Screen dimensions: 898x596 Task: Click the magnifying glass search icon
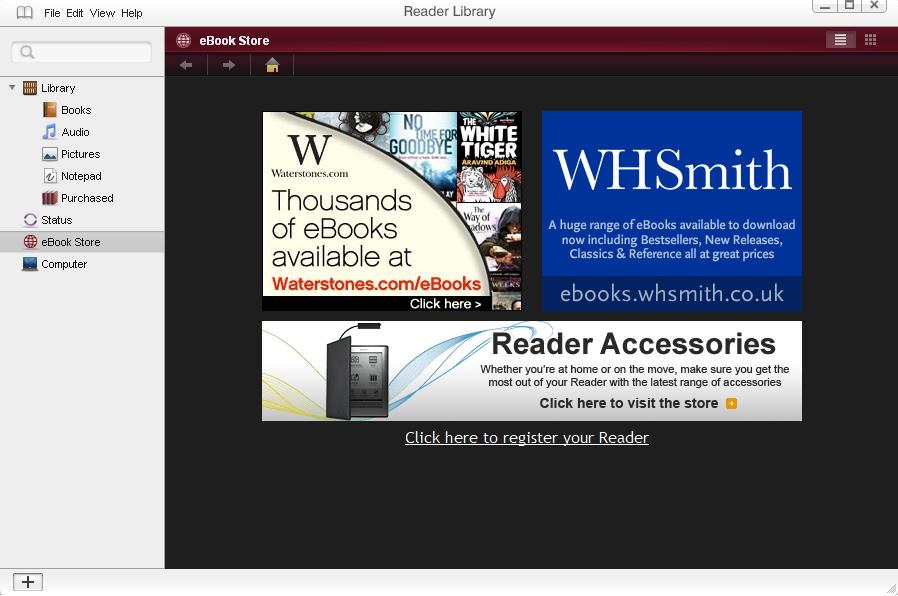(26, 53)
